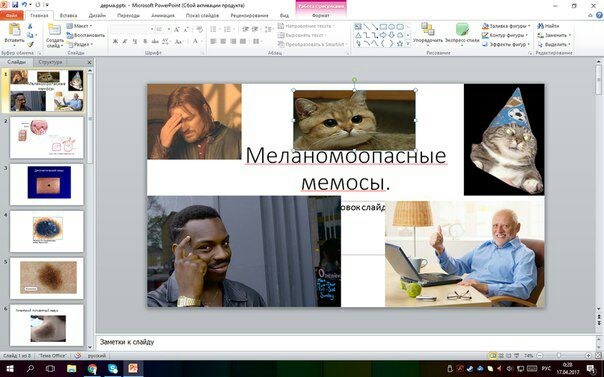This screenshot has width=604, height=377.
Task: Click the Notes (Заметки к слайду) field
Action: tap(345, 342)
